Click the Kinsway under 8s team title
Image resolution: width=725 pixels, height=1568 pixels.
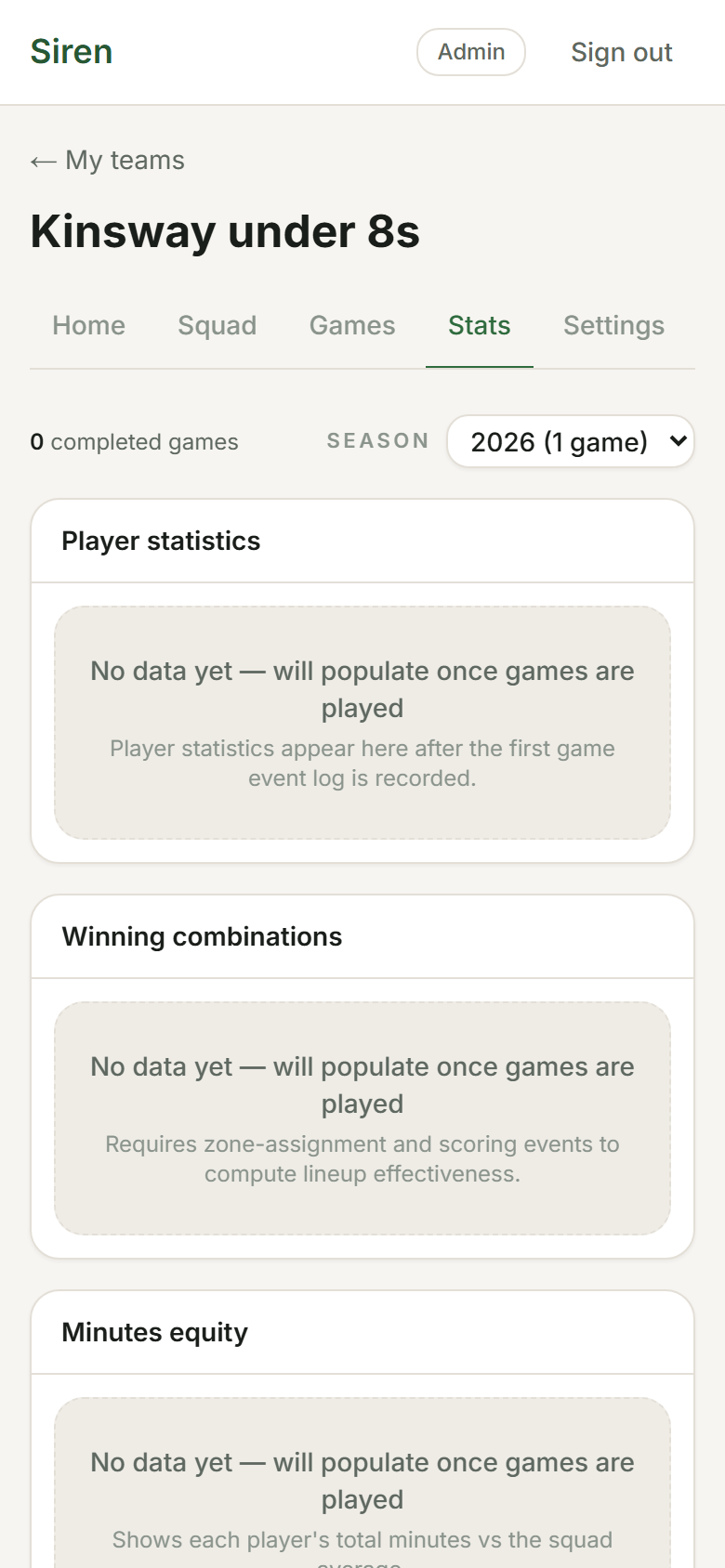[x=225, y=231]
